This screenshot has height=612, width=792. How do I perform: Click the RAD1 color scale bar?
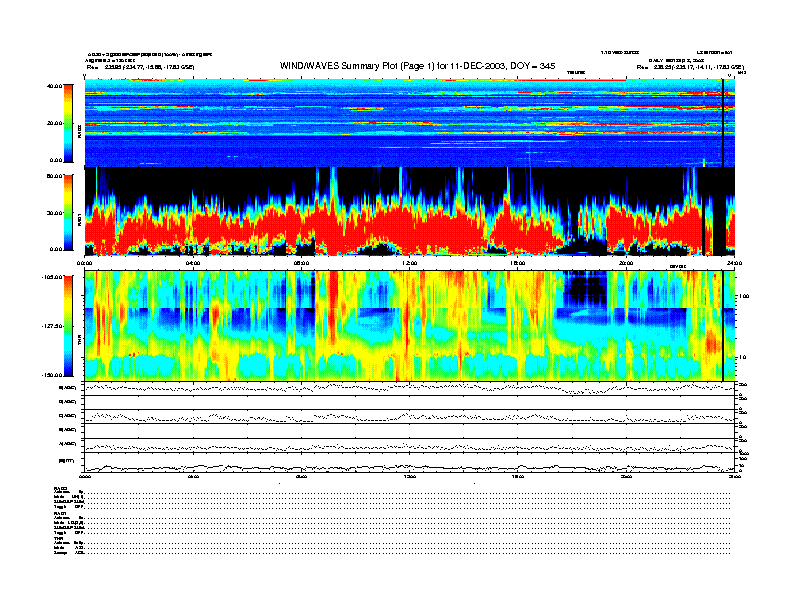click(x=68, y=213)
